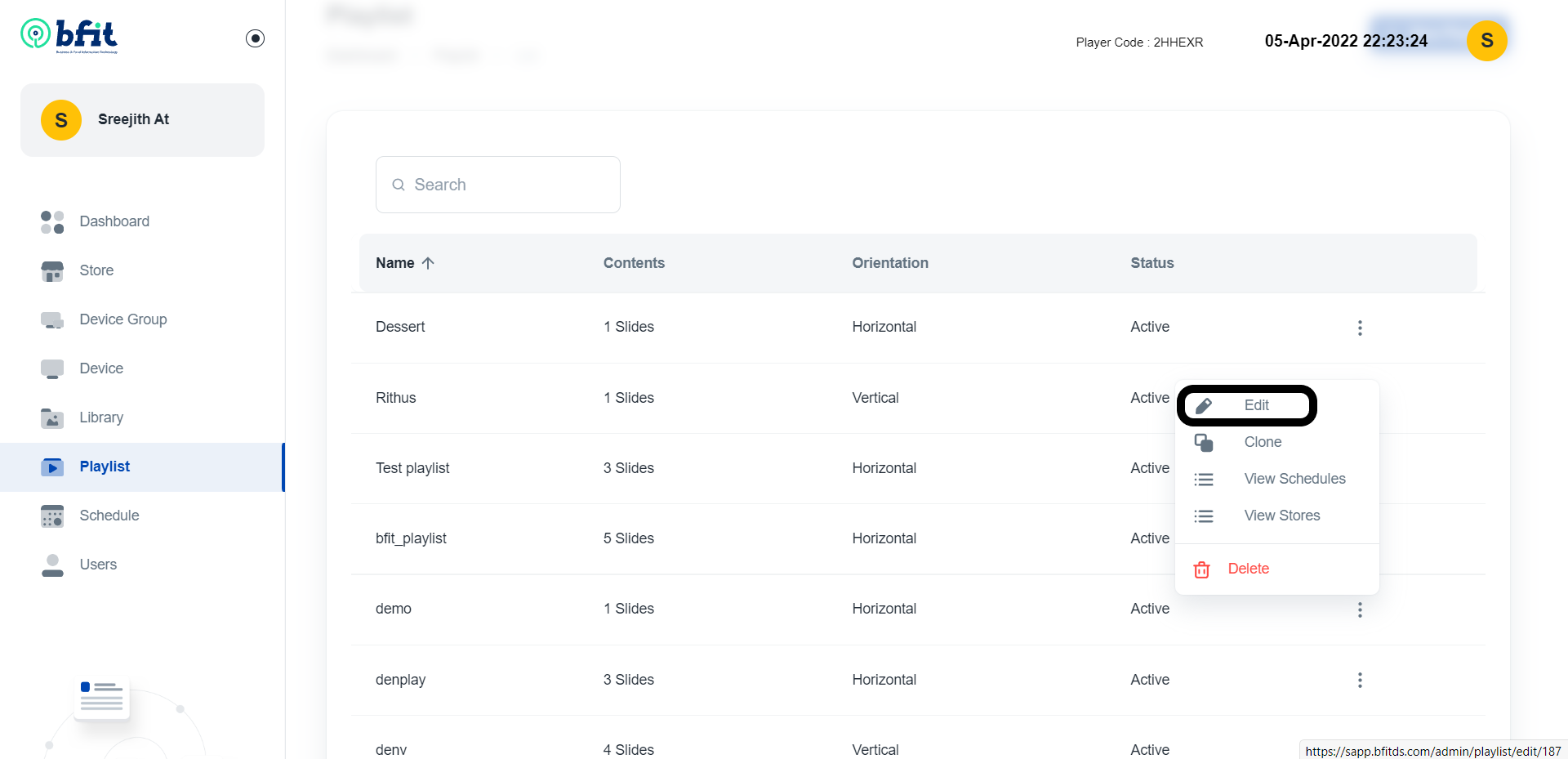Open the Schedule calendar icon
1568x759 pixels.
point(52,516)
